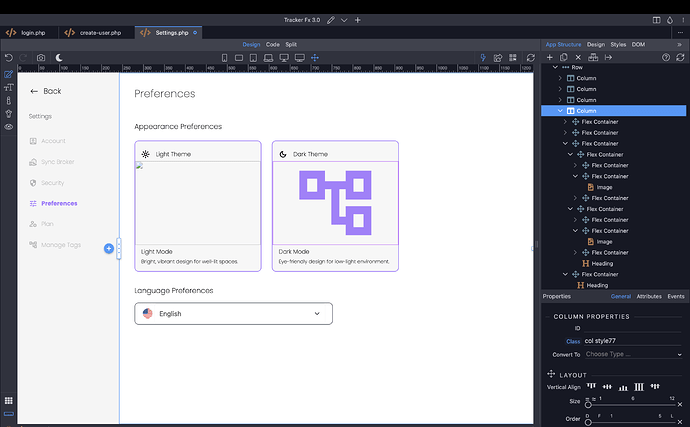Click the duplicate icon in the App Structure toolbar
This screenshot has height=427, width=690.
(x=564, y=57)
